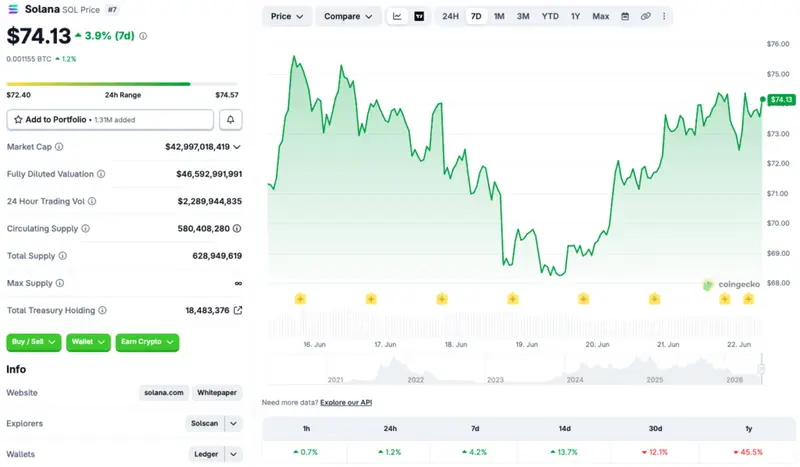
Task: Click the news marker above 17. Jun
Action: click(x=371, y=299)
